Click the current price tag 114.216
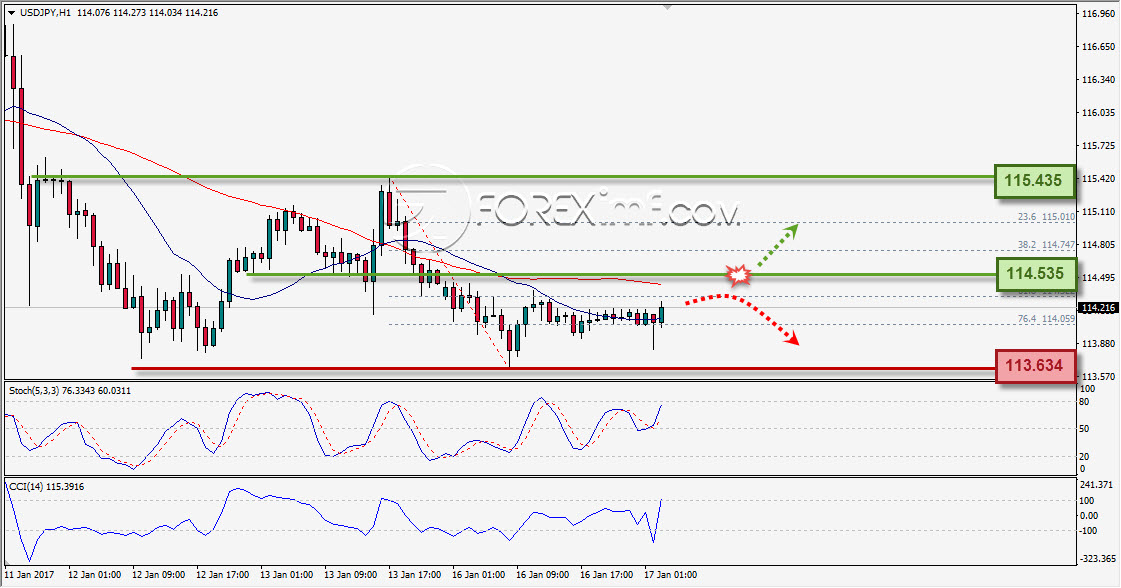 tap(1098, 308)
